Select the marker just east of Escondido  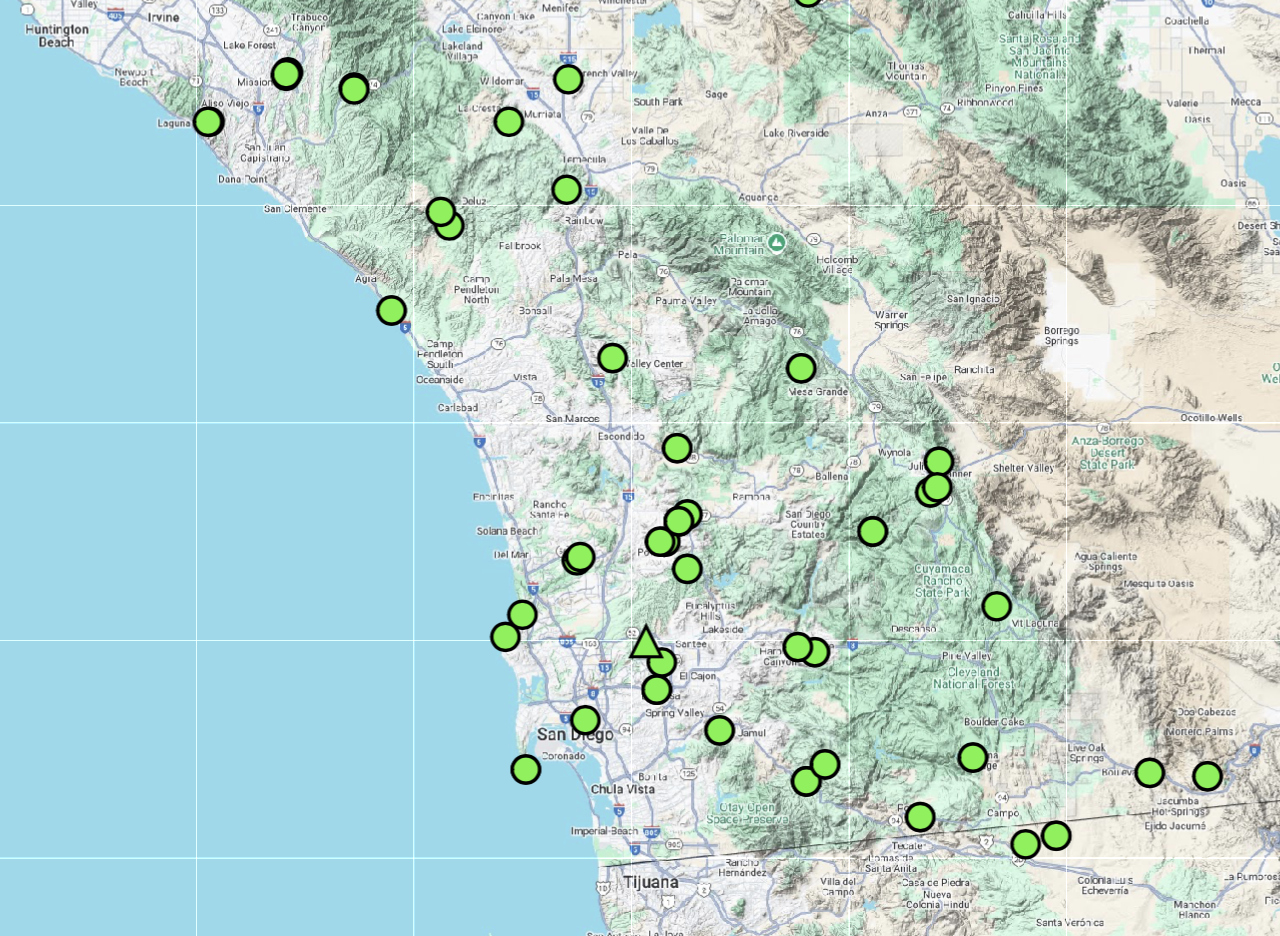677,448
